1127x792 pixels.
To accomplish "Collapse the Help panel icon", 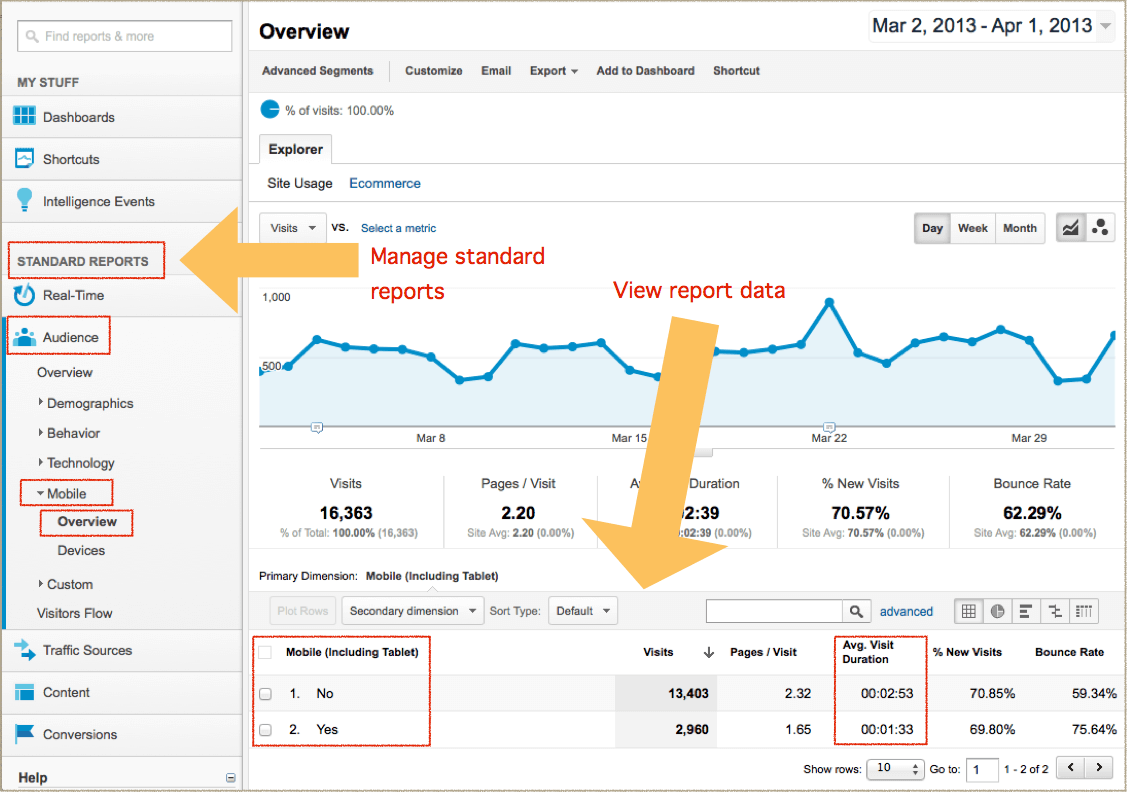I will (231, 778).
